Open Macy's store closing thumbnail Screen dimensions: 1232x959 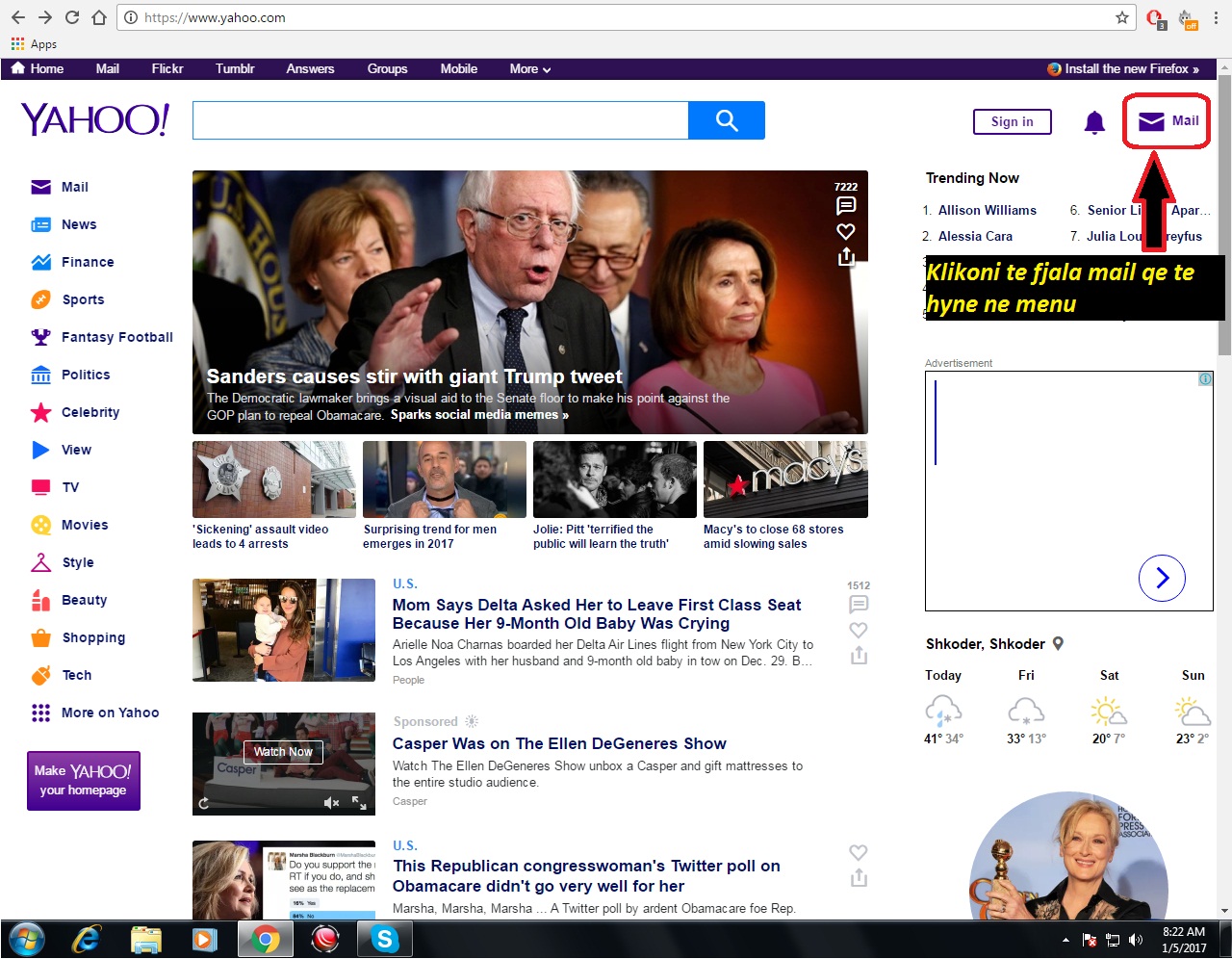pos(785,479)
